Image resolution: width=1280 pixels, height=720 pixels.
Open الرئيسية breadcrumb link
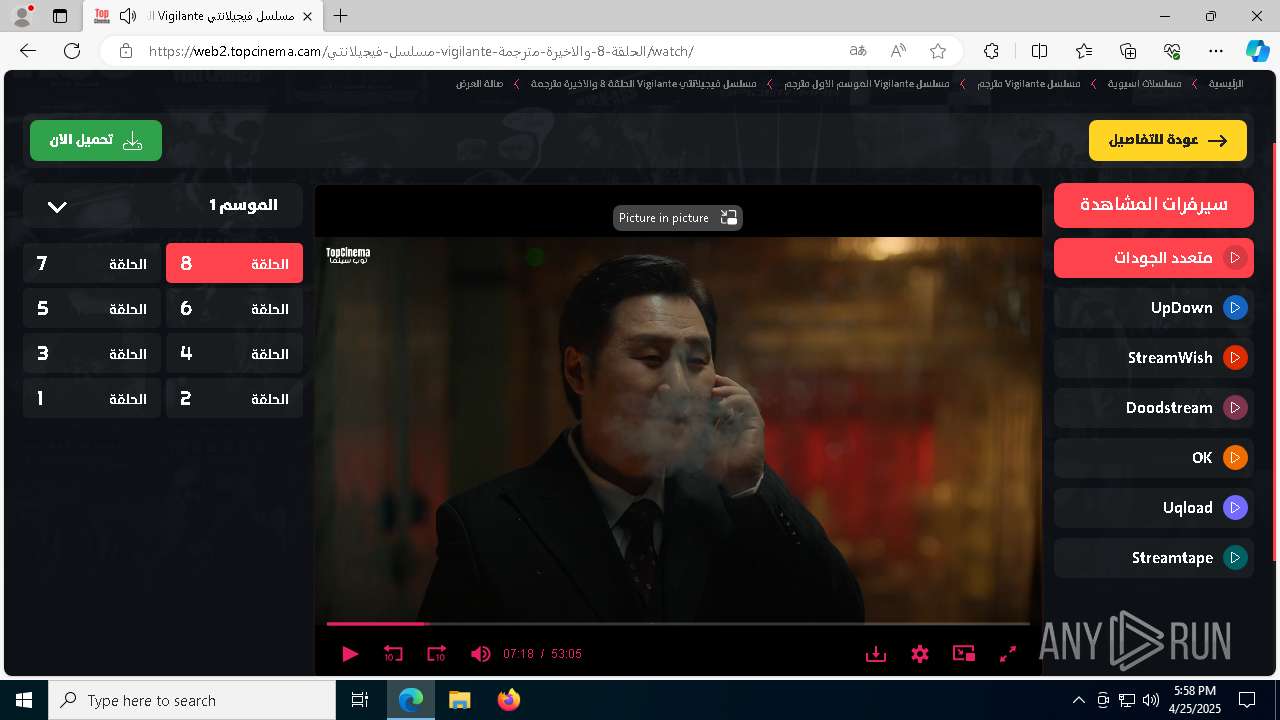pyautogui.click(x=1226, y=84)
